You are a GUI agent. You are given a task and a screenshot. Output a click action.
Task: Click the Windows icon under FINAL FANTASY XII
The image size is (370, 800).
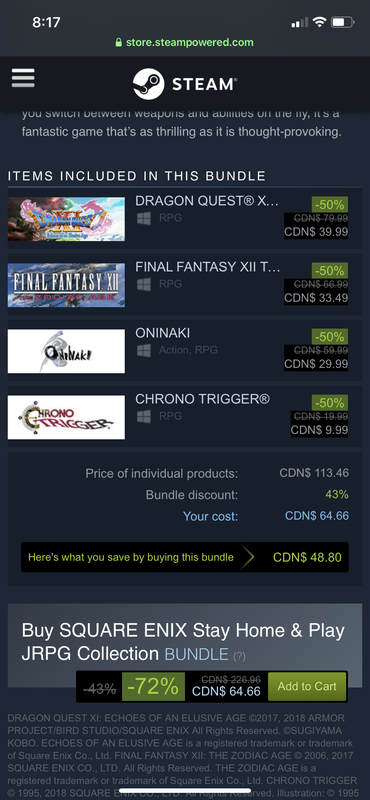(x=144, y=284)
